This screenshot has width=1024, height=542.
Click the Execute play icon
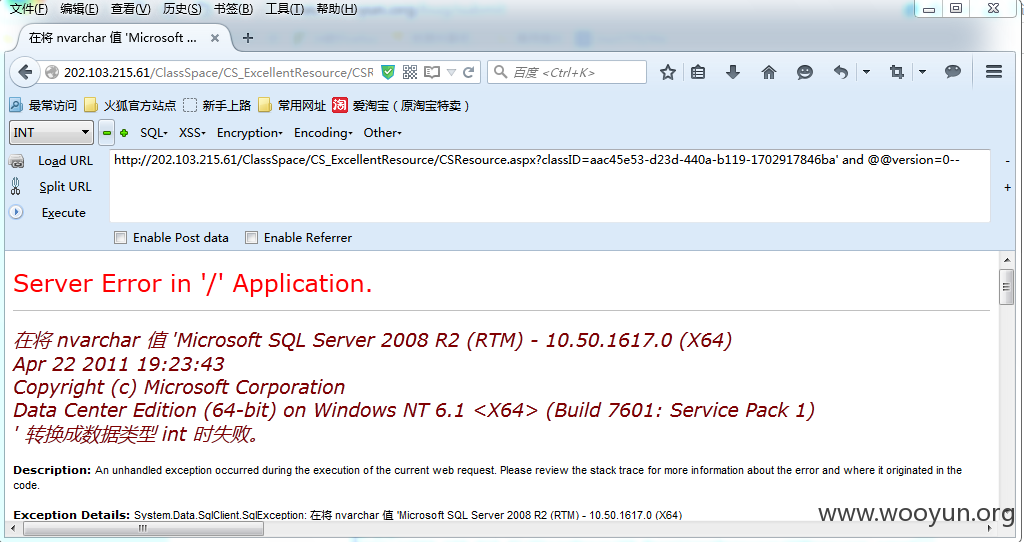point(16,212)
